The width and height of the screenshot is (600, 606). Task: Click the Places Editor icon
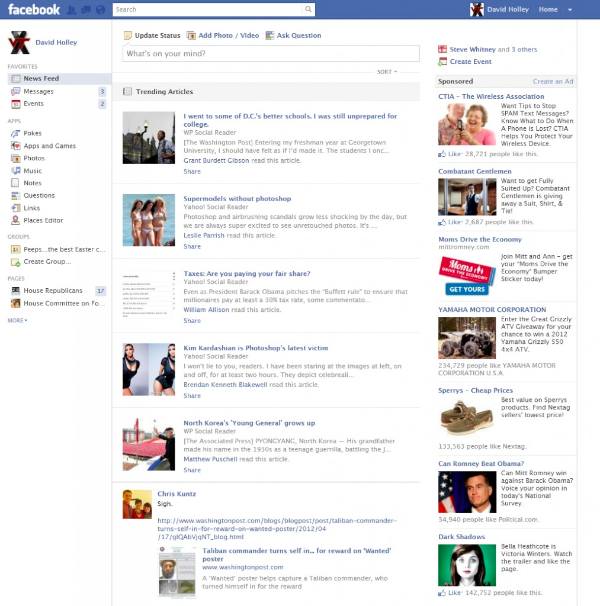tap(15, 220)
